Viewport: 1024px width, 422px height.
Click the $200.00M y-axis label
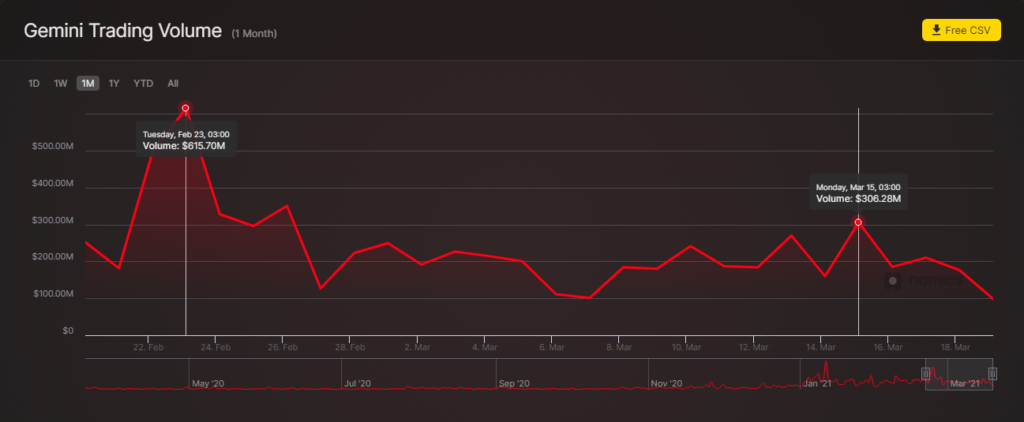pyautogui.click(x=52, y=257)
